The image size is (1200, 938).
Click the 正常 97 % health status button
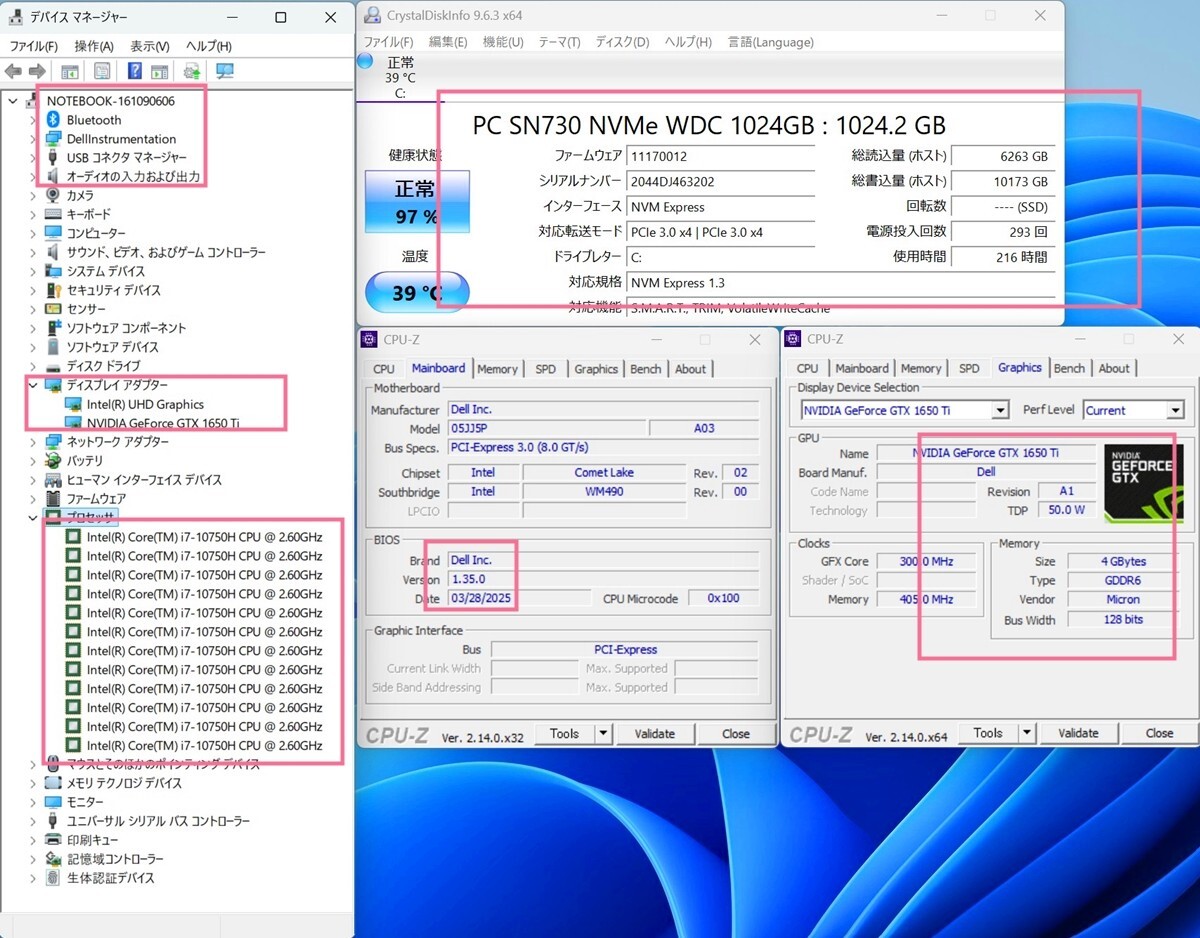pos(417,201)
